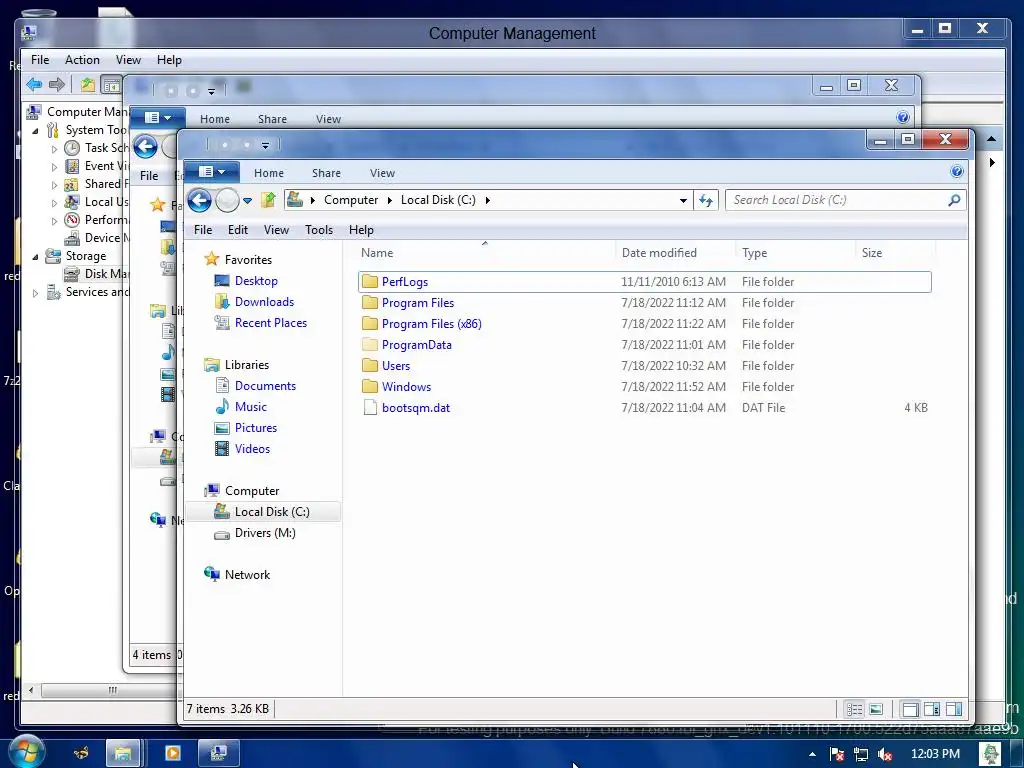Viewport: 1024px width, 768px height.
Task: Sort by the Size column header
Action: 895,253
